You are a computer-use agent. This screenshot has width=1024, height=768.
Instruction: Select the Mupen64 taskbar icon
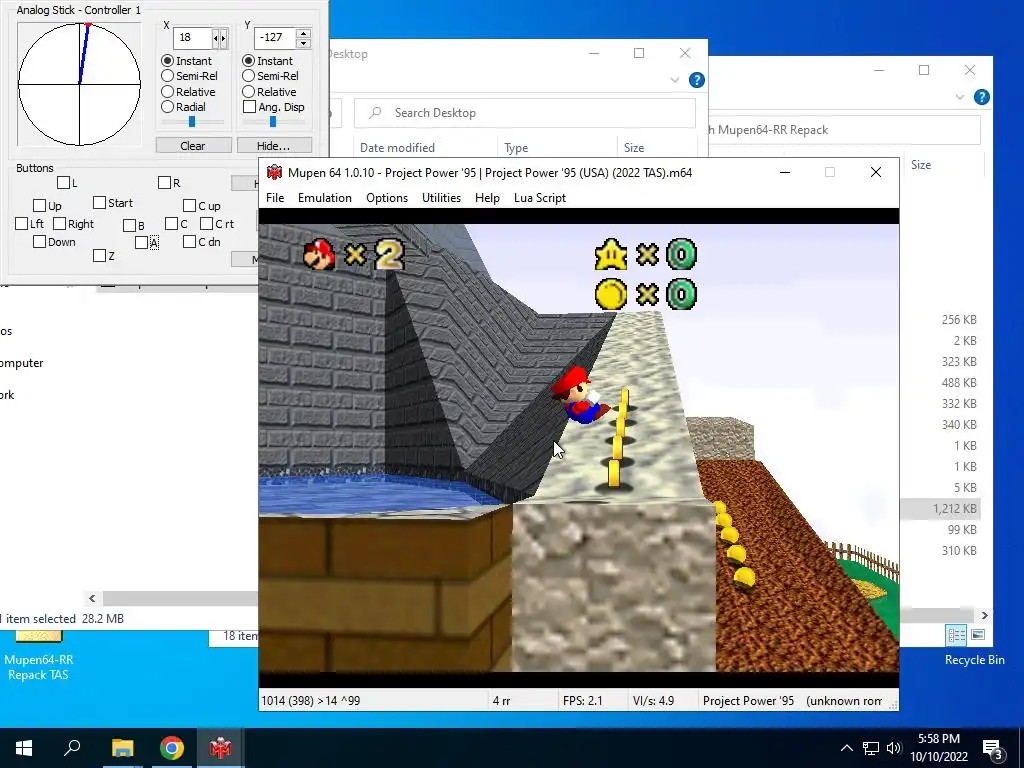click(221, 748)
